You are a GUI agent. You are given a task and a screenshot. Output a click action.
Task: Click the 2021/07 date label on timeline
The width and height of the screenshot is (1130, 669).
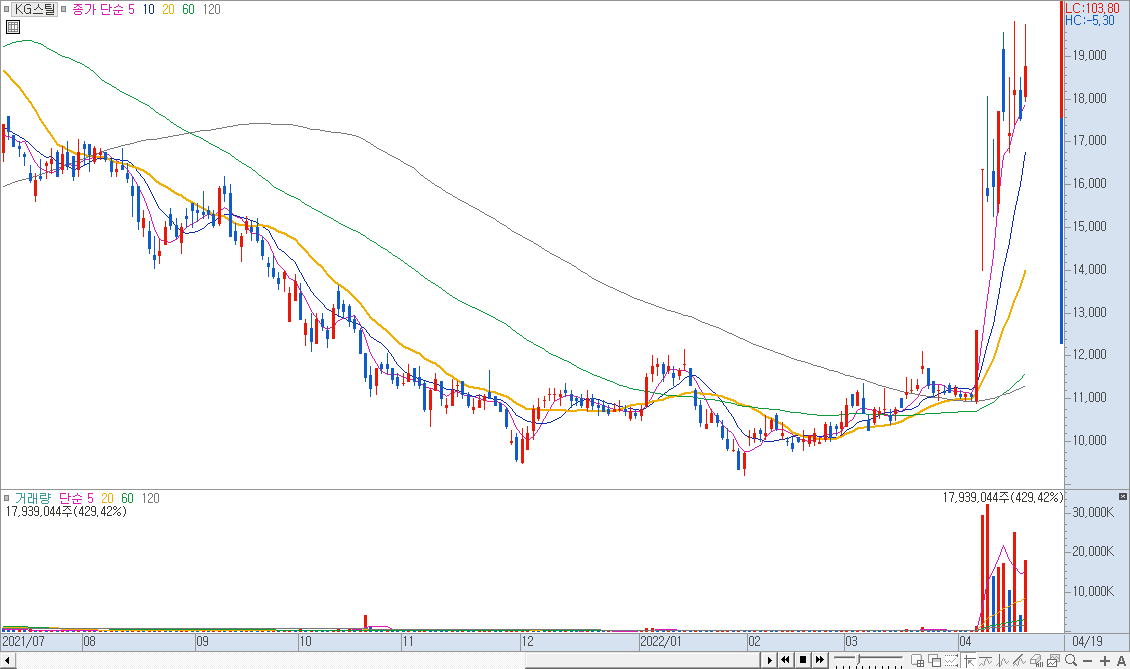[x=23, y=642]
